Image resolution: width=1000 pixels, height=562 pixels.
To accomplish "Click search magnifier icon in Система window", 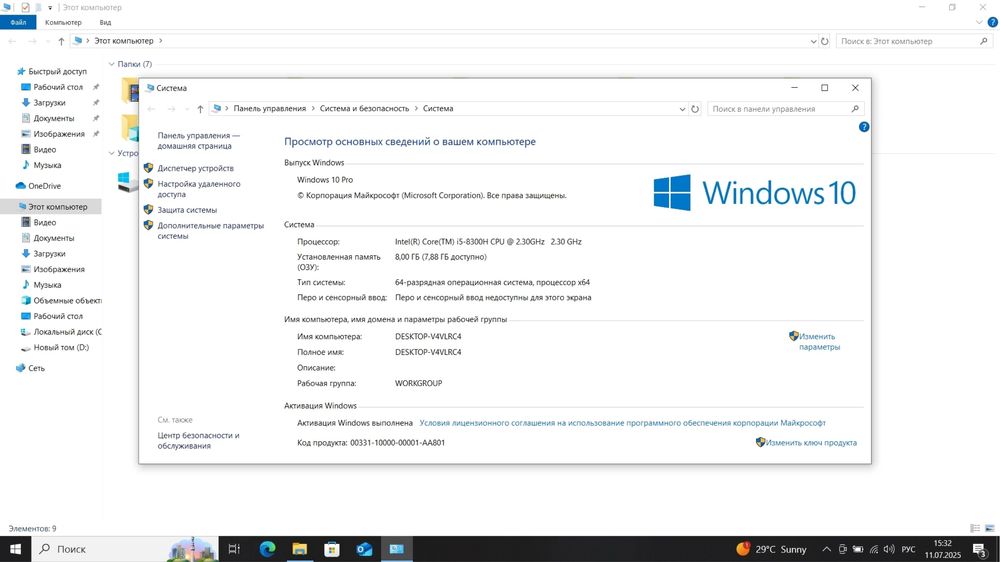I will click(x=855, y=109).
